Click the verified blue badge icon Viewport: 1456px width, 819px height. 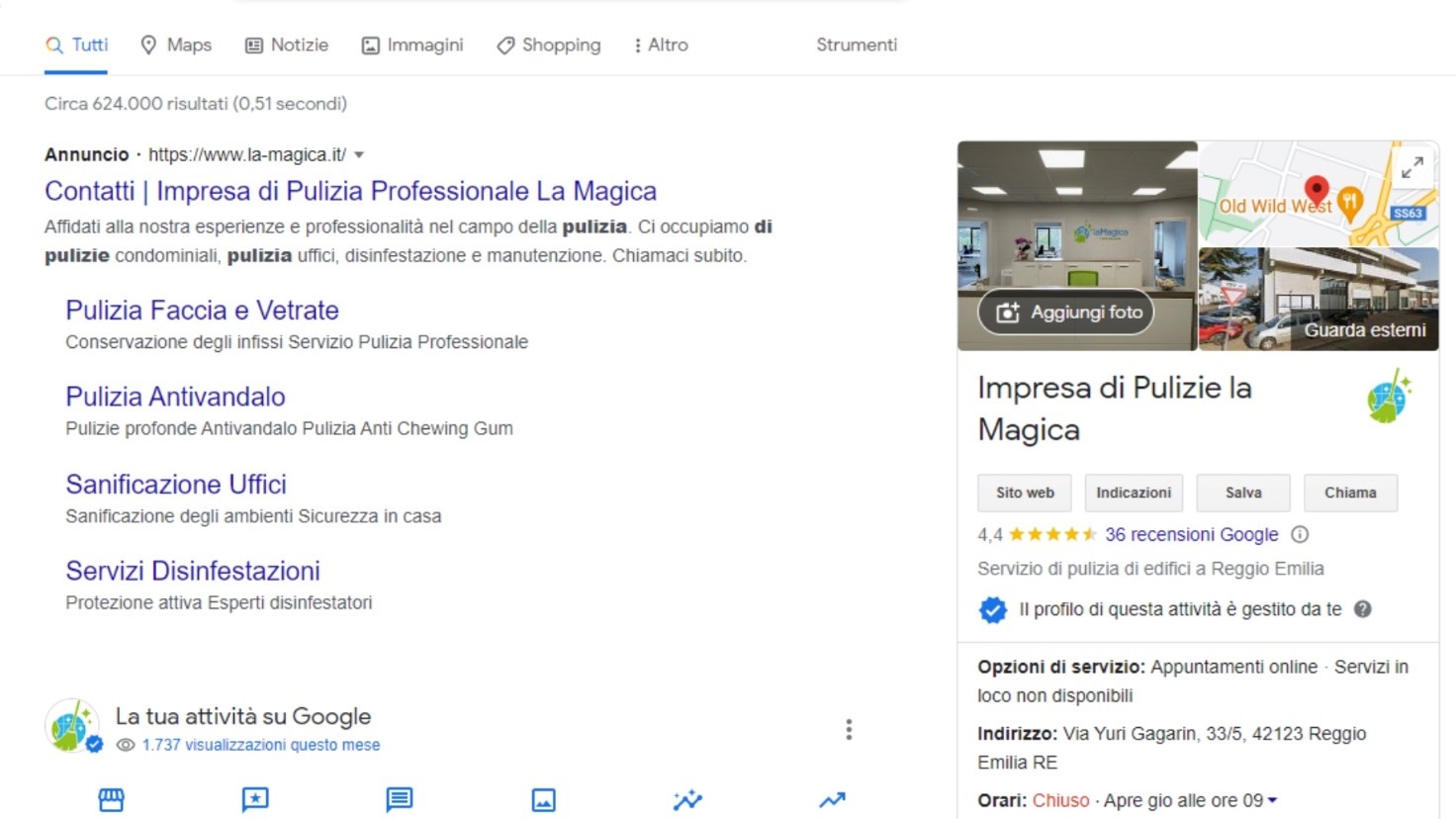click(992, 609)
